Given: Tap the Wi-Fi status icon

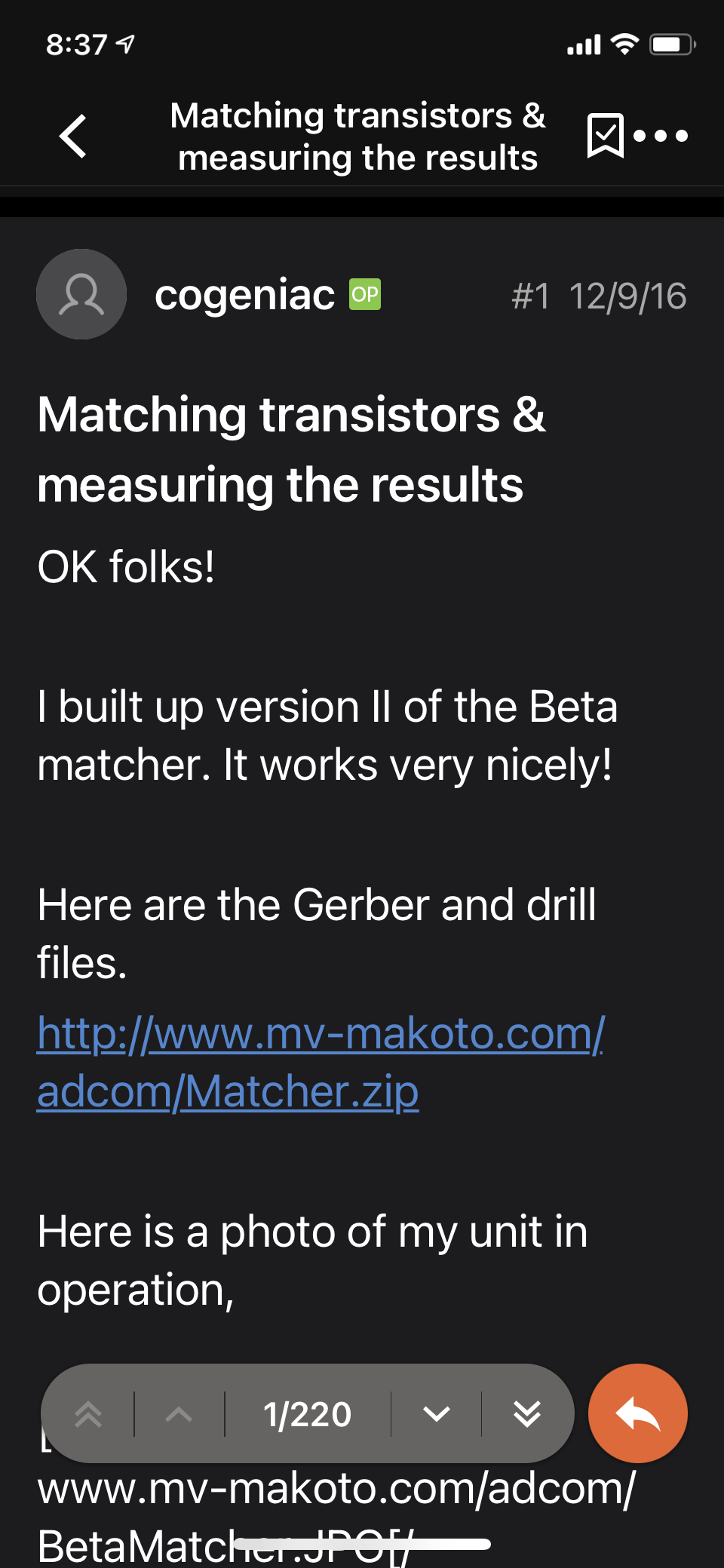Looking at the screenshot, I should coord(624,44).
